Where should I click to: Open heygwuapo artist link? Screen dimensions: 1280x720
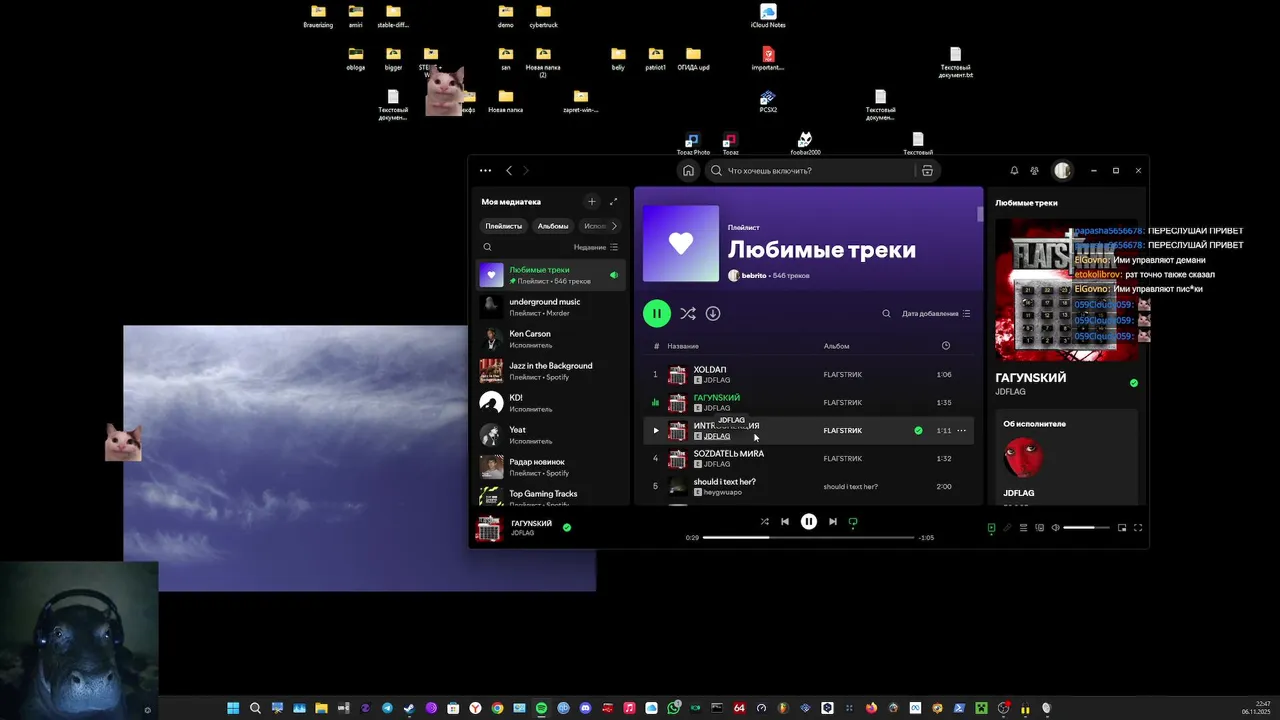(x=723, y=492)
